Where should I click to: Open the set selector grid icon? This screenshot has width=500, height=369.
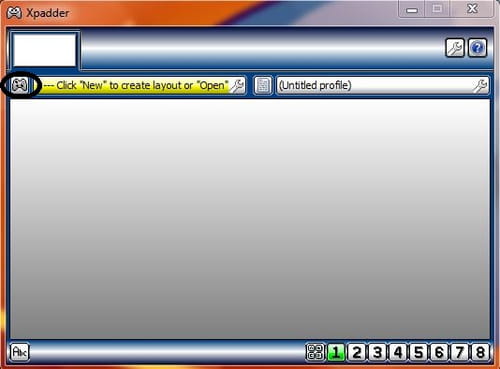click(x=315, y=352)
